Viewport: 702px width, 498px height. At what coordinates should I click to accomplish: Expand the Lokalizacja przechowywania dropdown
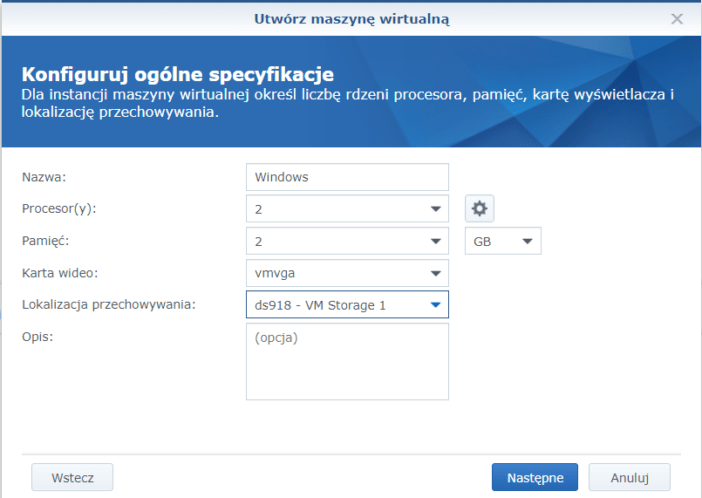[347, 305]
